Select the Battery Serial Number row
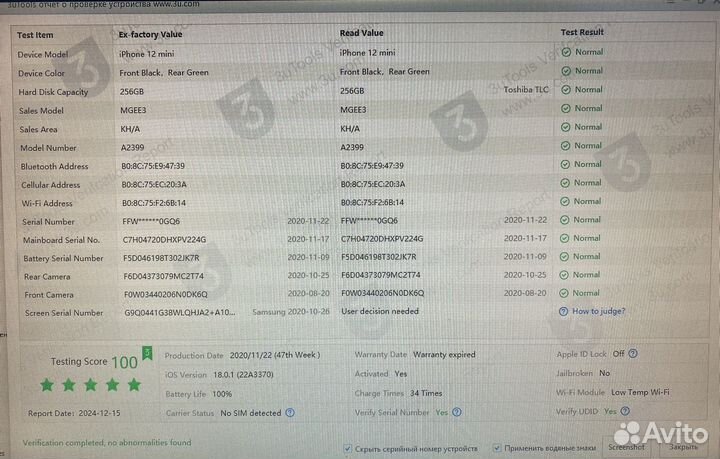The width and height of the screenshot is (720, 459). pyautogui.click(x=62, y=258)
